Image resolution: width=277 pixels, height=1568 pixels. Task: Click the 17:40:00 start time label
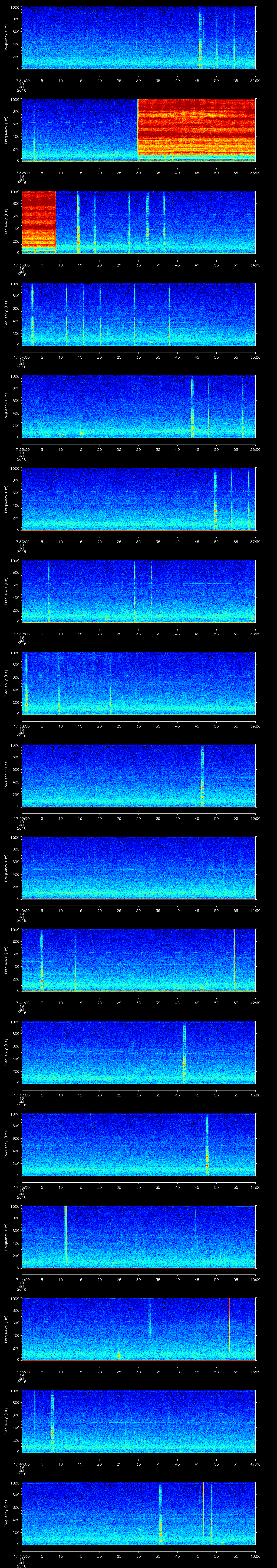point(22,910)
